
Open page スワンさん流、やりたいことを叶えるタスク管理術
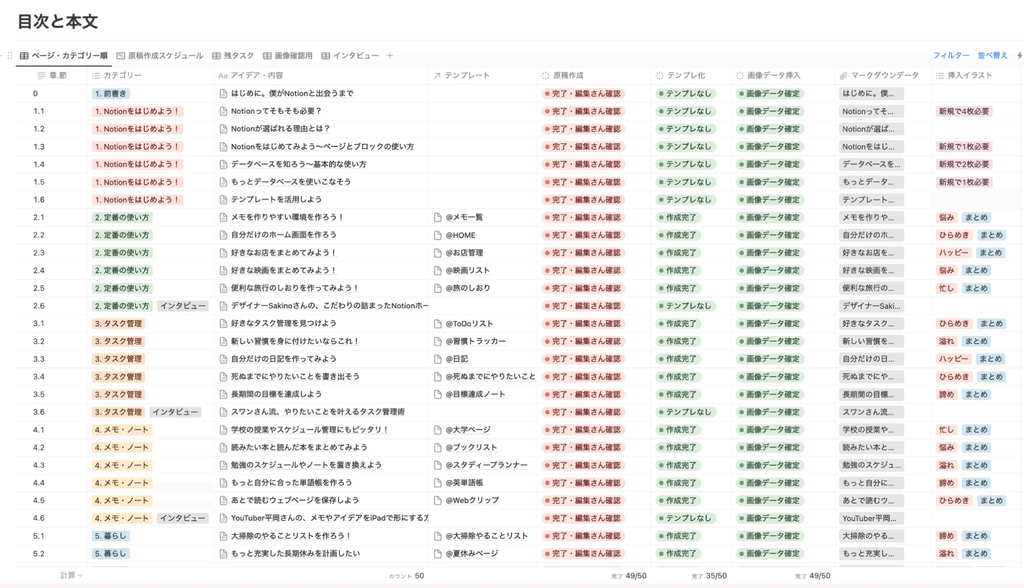pos(318,412)
